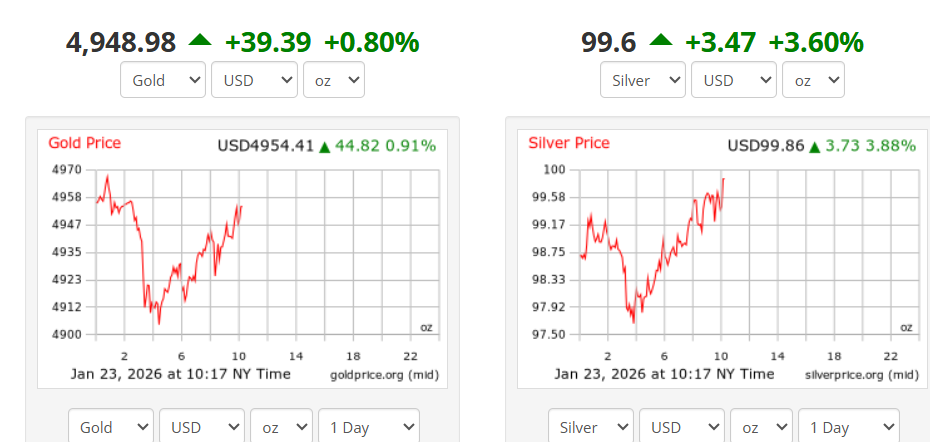Click the goldprice.org (mid) label in the chart
930x442 pixels.
[x=384, y=374]
